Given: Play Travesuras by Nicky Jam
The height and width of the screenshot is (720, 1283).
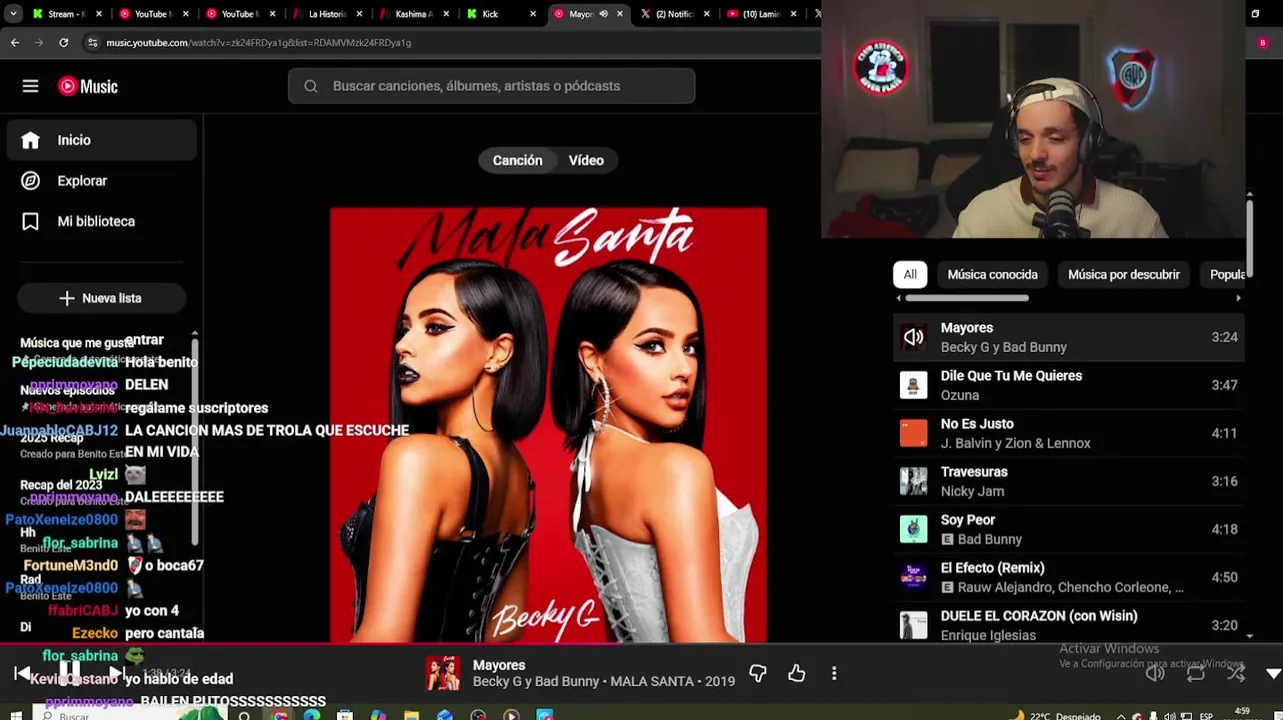Looking at the screenshot, I should (x=1068, y=481).
